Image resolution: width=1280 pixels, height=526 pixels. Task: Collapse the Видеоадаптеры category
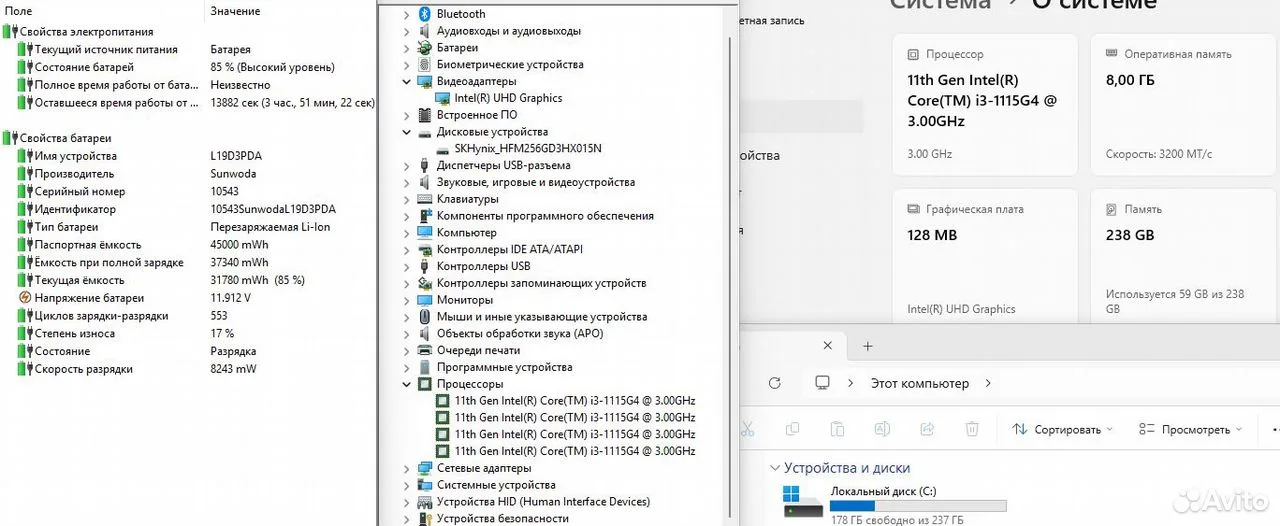pos(406,81)
